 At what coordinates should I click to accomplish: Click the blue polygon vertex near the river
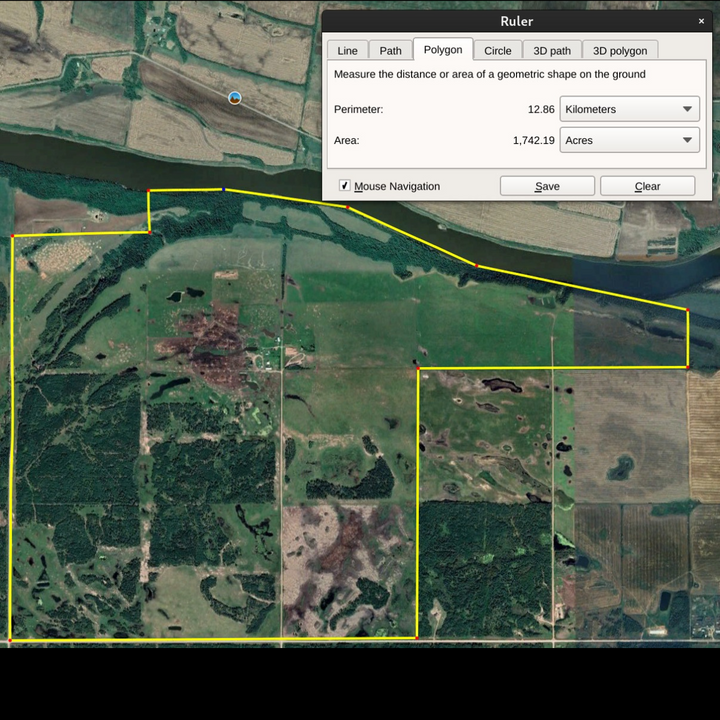224,189
